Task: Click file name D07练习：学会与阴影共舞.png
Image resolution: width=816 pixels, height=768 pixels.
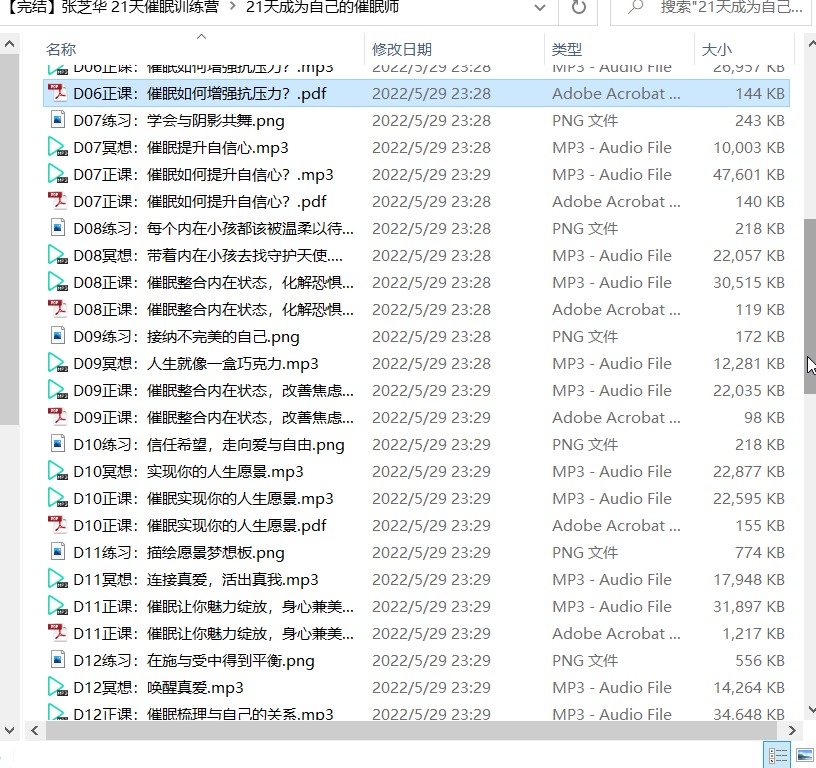Action: coord(178,121)
